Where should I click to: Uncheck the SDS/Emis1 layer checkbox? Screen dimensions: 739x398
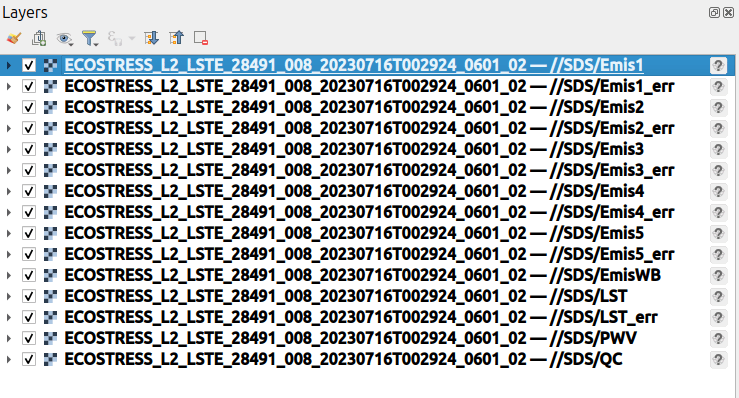pos(29,65)
